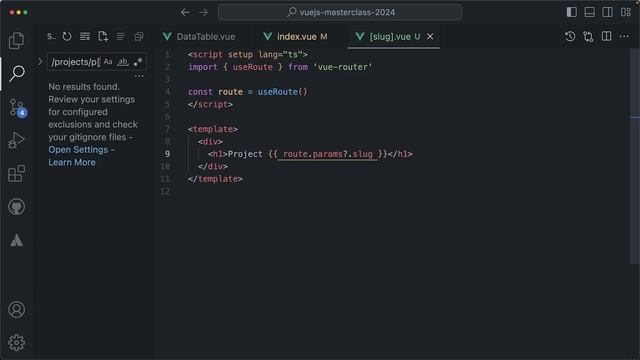The image size is (640, 360).
Task: Open command center vuejs-masterclass-2024
Action: pyautogui.click(x=340, y=12)
